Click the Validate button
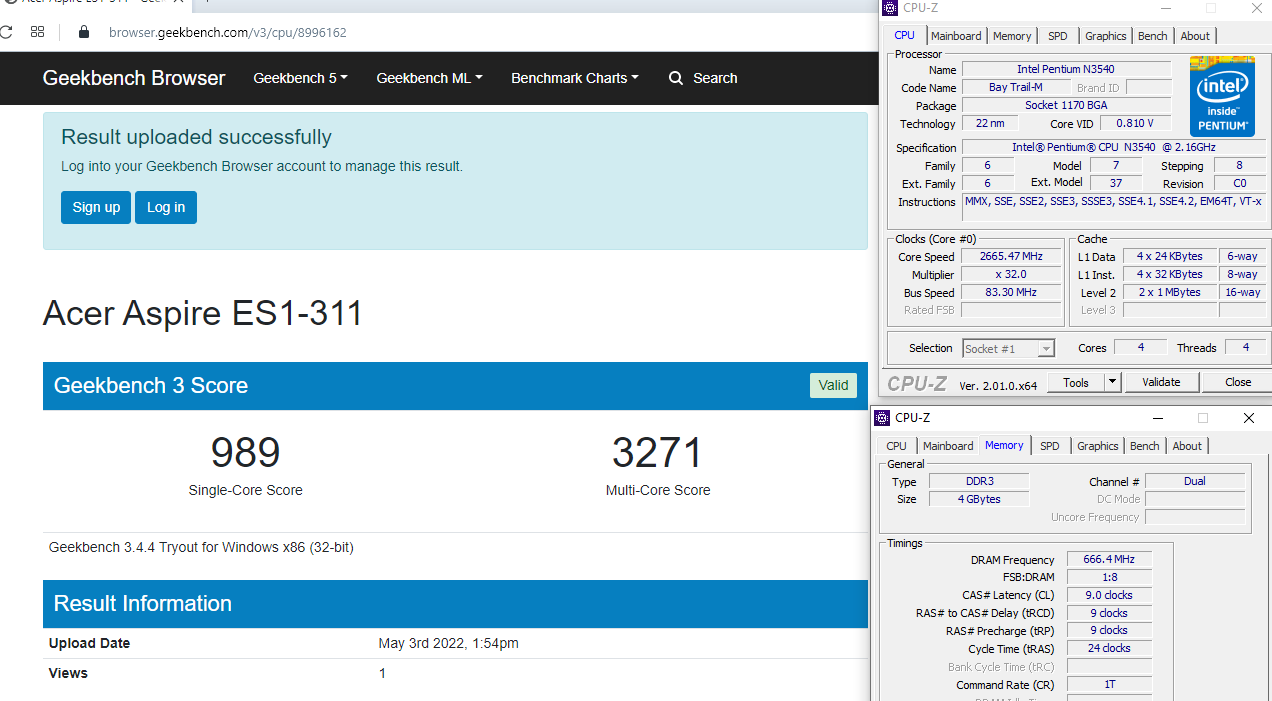 (x=1161, y=382)
